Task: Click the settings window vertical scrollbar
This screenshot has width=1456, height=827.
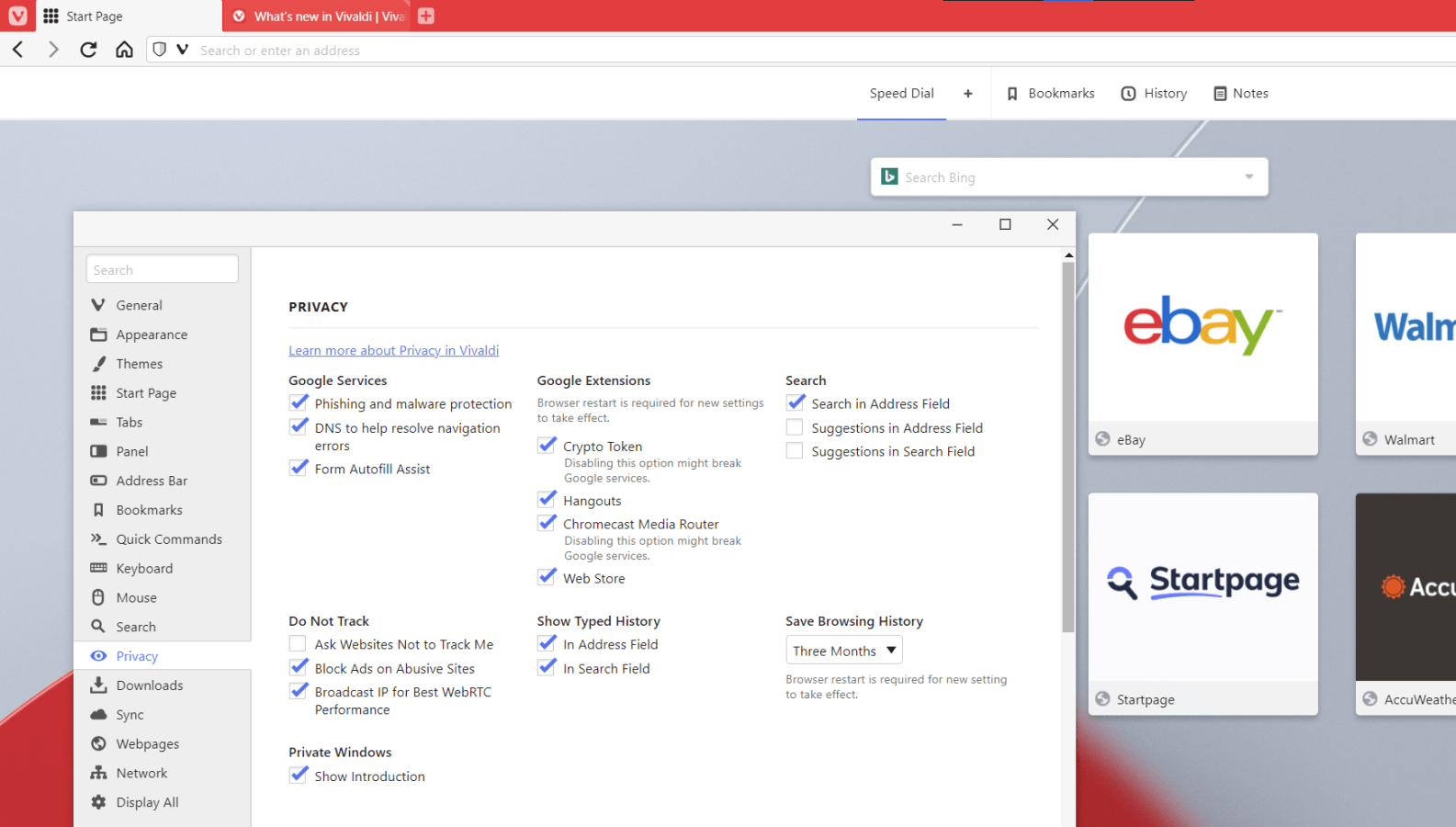Action: pos(1068,447)
